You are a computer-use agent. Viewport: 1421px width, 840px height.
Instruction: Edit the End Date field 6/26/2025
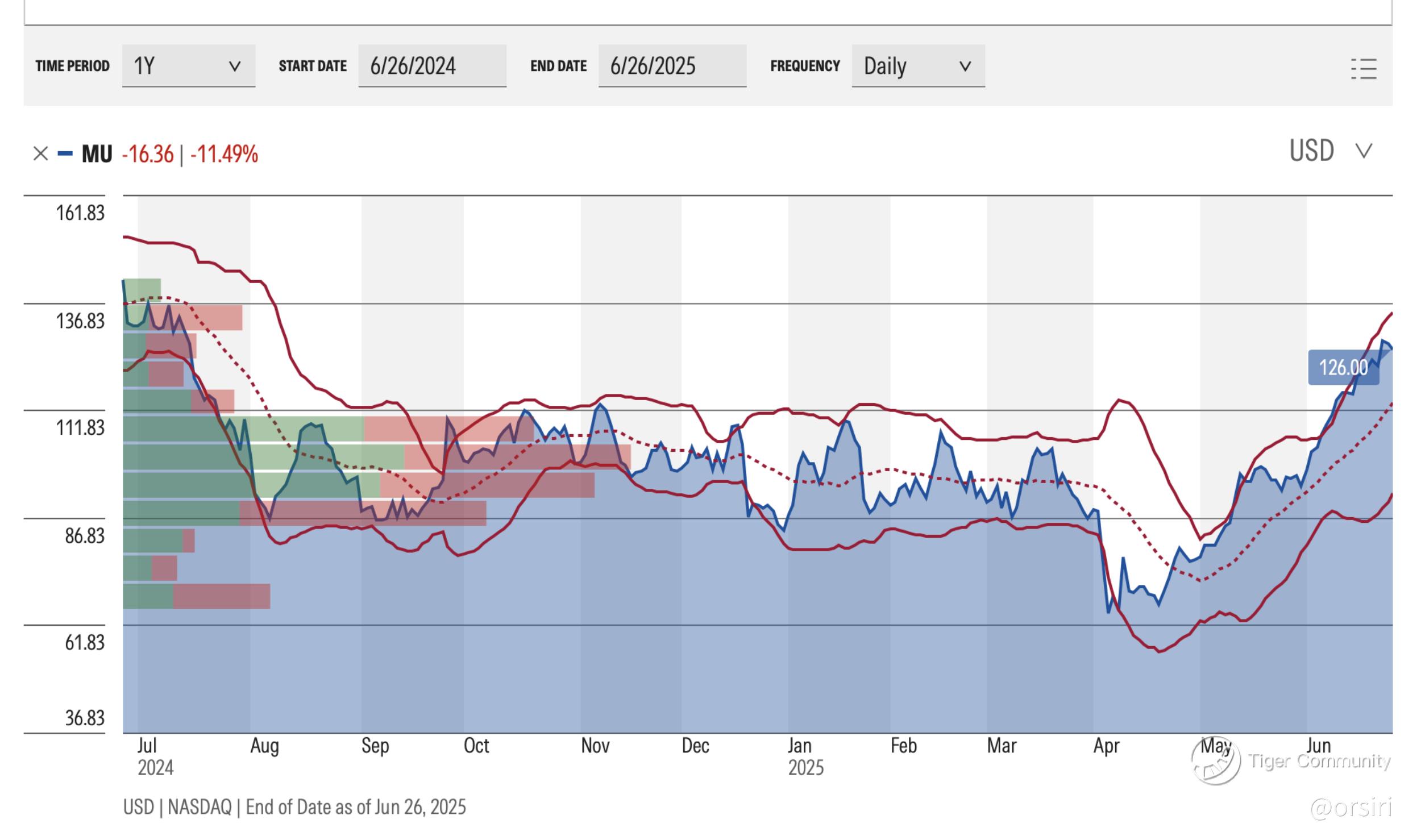point(672,66)
